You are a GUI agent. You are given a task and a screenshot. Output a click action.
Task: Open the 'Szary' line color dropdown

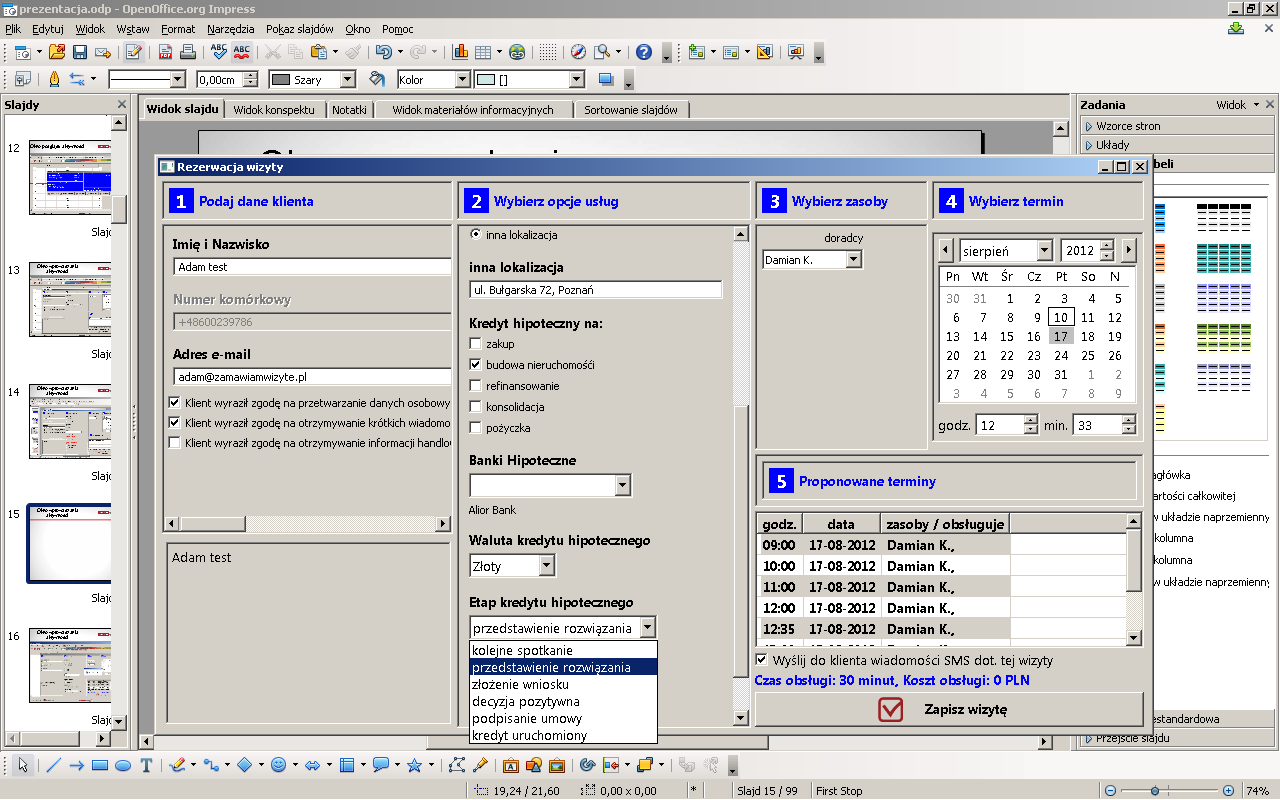click(347, 80)
